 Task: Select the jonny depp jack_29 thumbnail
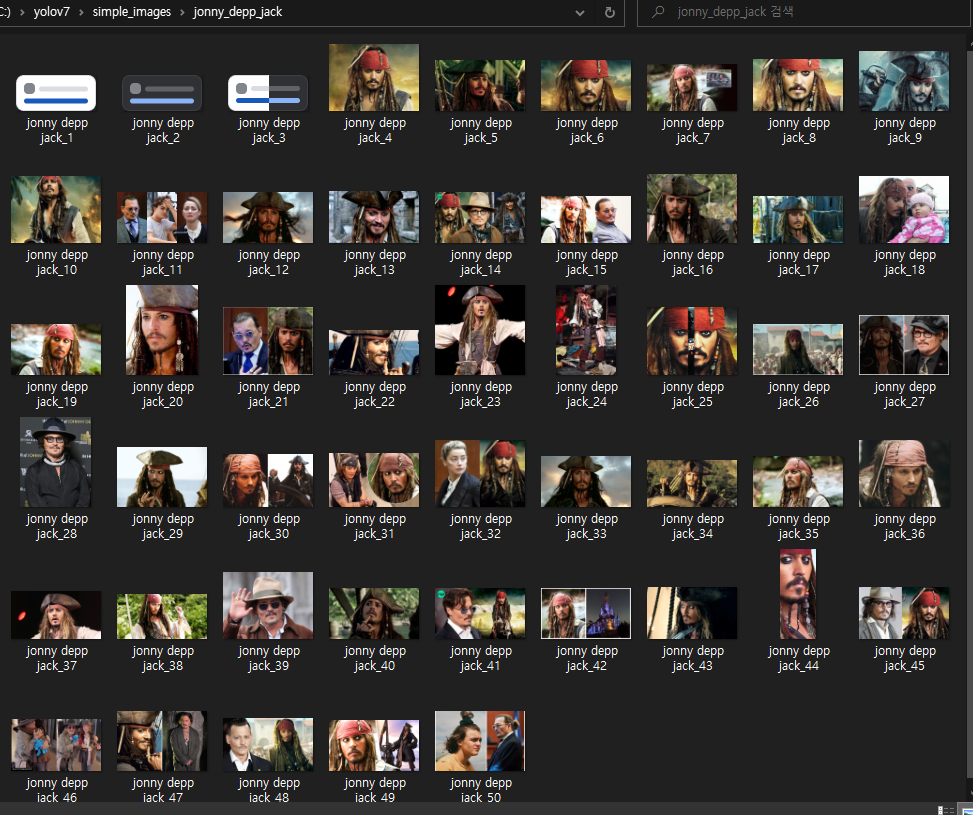[x=162, y=477]
